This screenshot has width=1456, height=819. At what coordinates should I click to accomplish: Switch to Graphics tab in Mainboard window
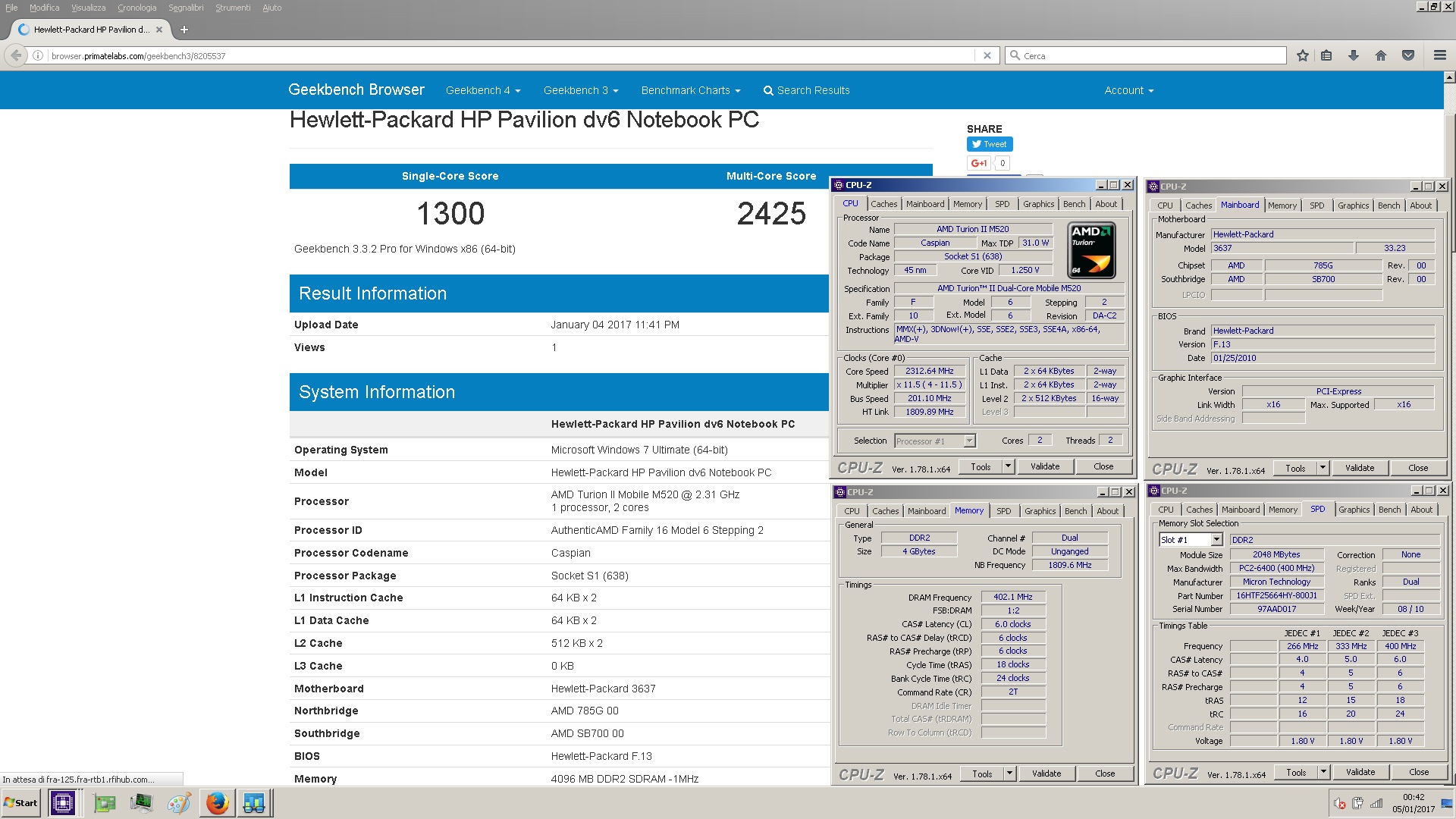tap(1353, 206)
